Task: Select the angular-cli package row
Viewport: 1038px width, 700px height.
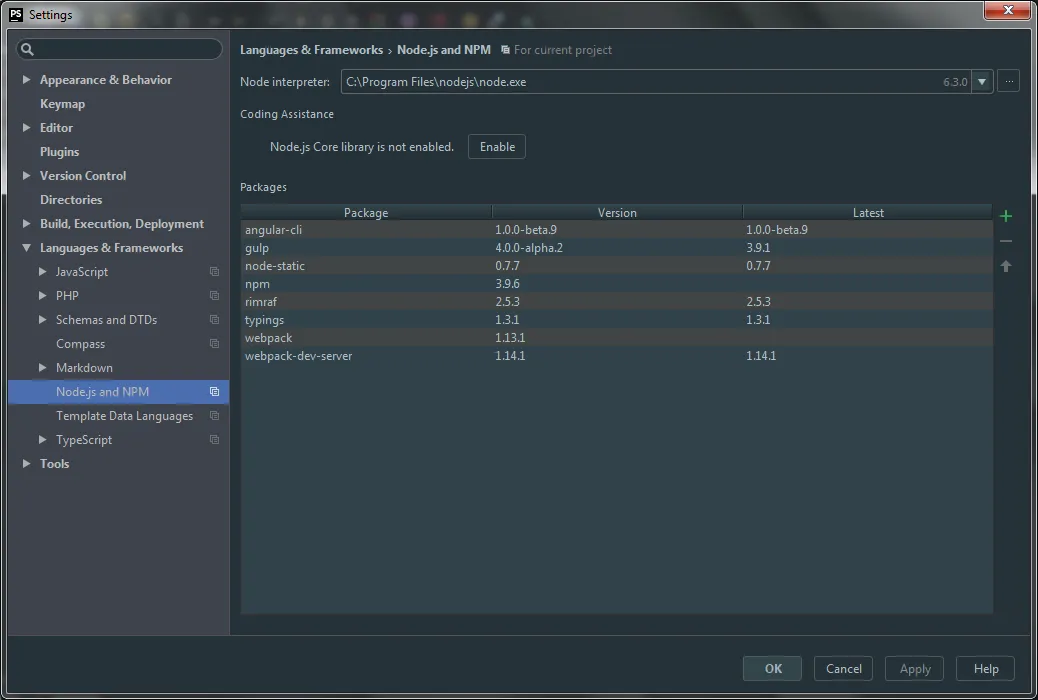Action: point(616,230)
